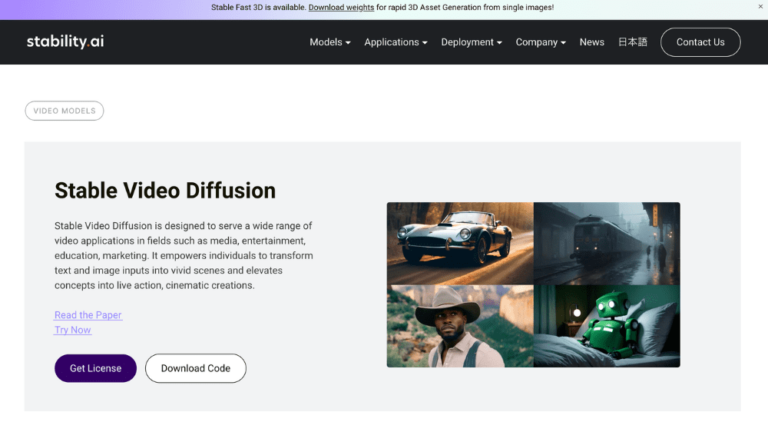This screenshot has width=768, height=432.
Task: Go to the News page
Action: [592, 42]
